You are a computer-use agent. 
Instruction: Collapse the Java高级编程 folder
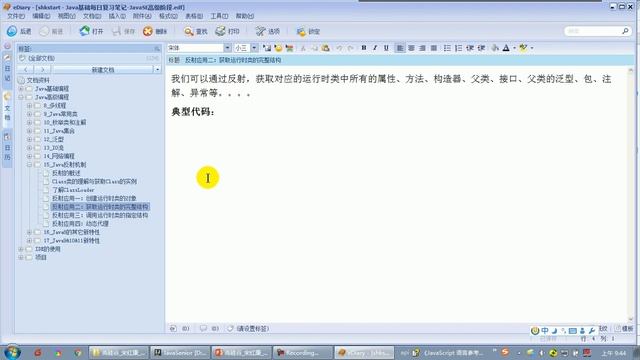tap(21, 97)
